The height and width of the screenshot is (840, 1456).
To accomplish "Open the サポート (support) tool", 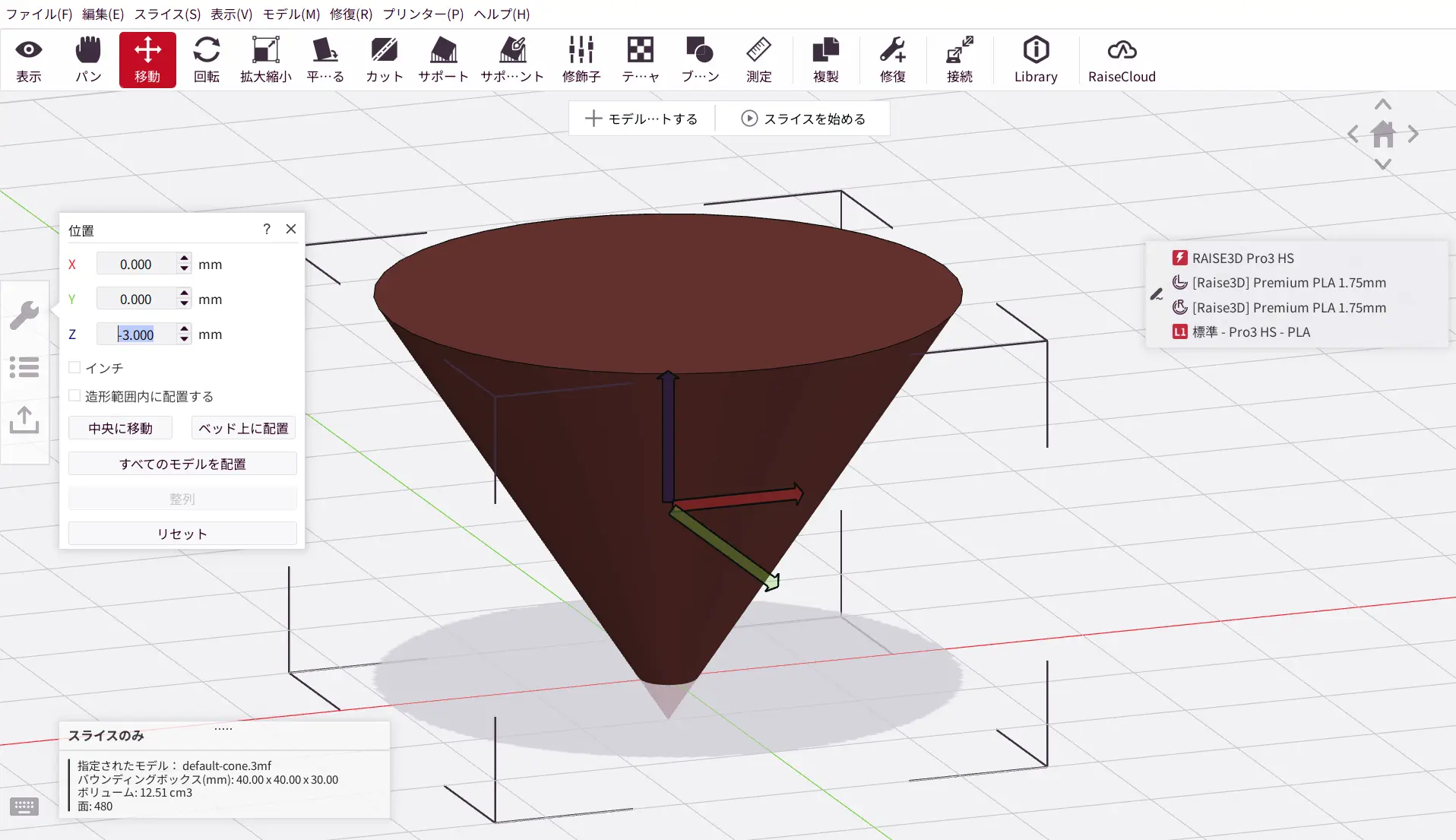I will tap(443, 59).
